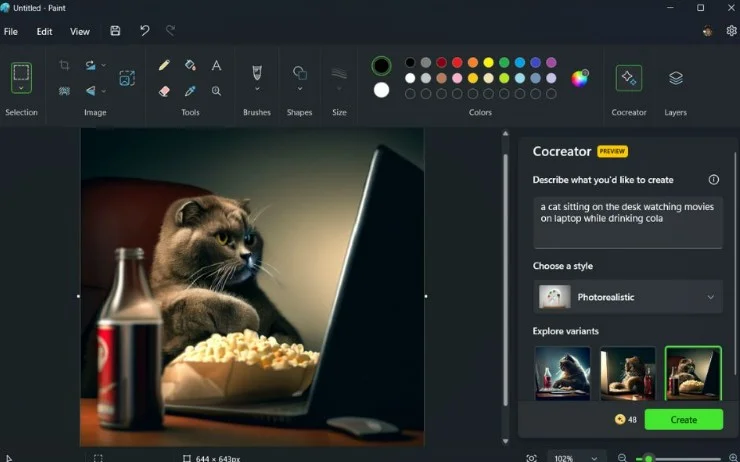Click the zoom slider handle

click(648, 459)
